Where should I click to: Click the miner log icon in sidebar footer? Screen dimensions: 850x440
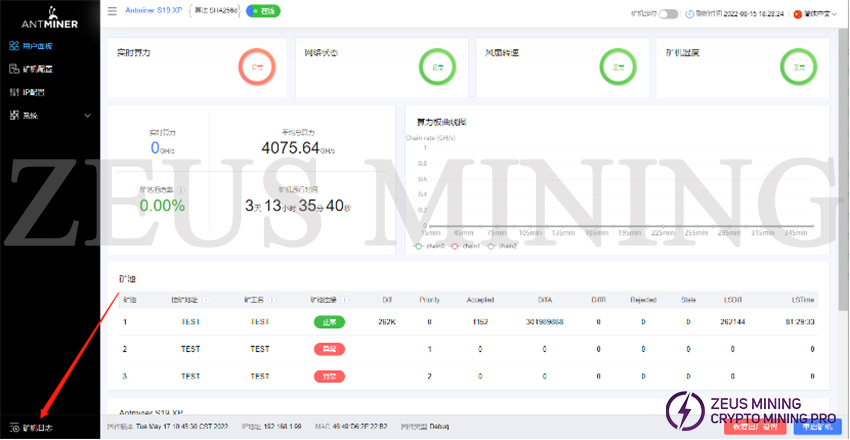coord(14,427)
